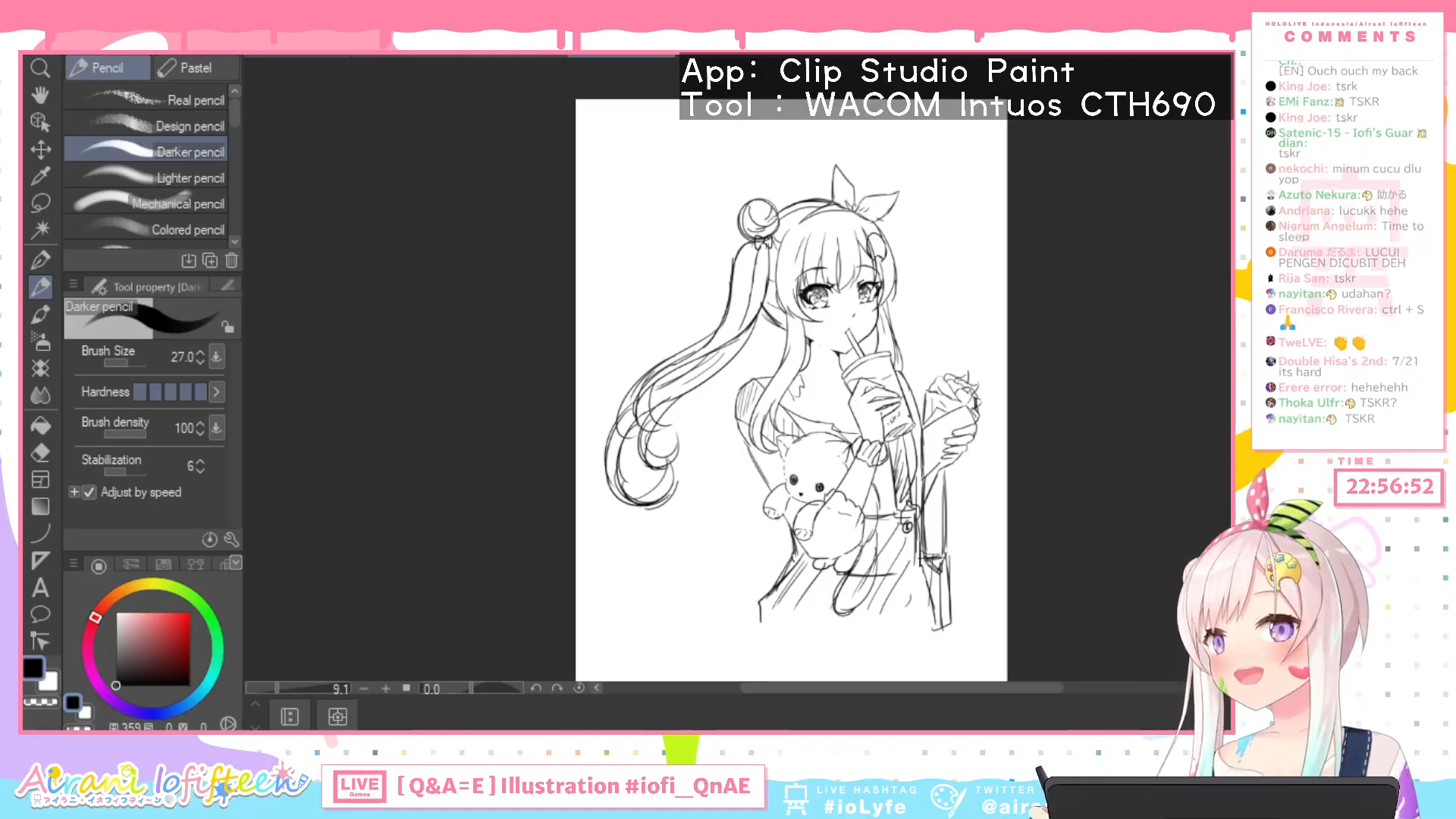
Task: Select the Text tool
Action: [40, 588]
